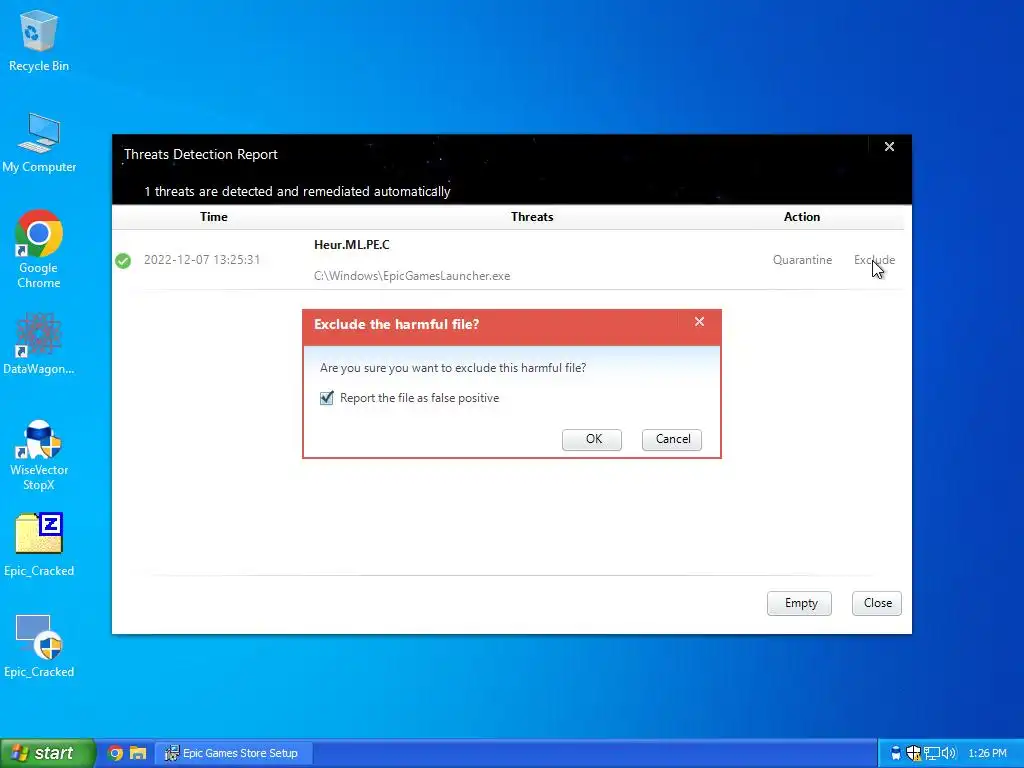Open the WiseVector StopX desktop shortcut

(x=39, y=455)
